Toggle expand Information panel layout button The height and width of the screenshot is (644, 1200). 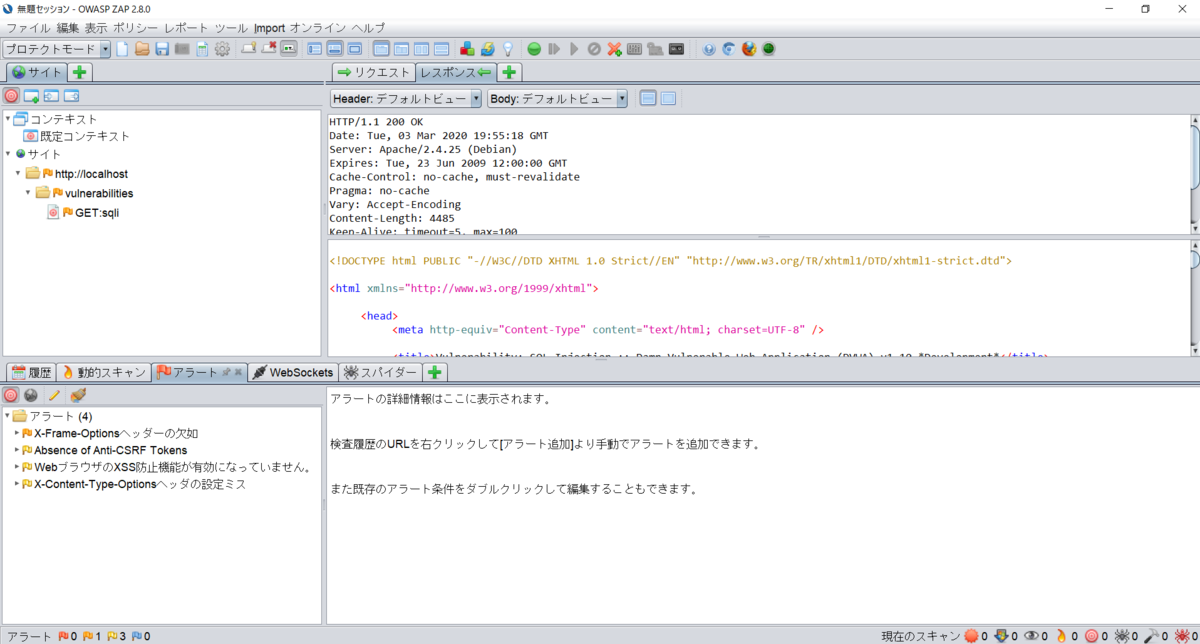[x=335, y=49]
